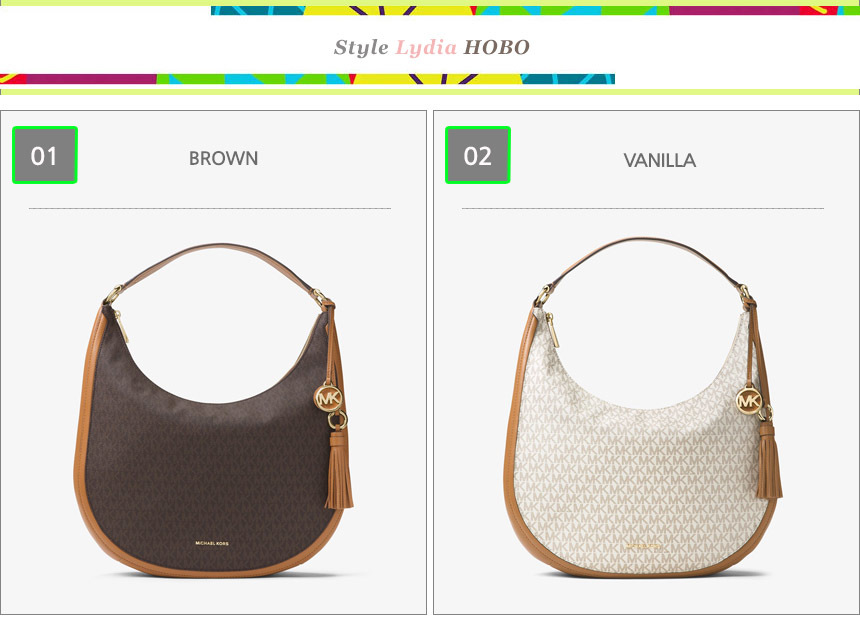
Task: Click the MK charm on brown bag
Action: click(329, 398)
